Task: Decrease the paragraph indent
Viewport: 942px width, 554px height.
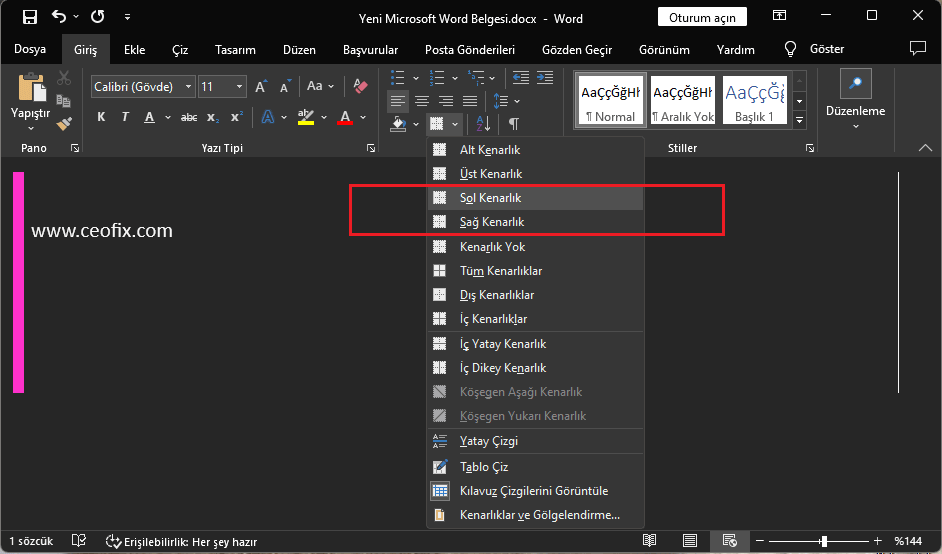Action: [x=520, y=78]
